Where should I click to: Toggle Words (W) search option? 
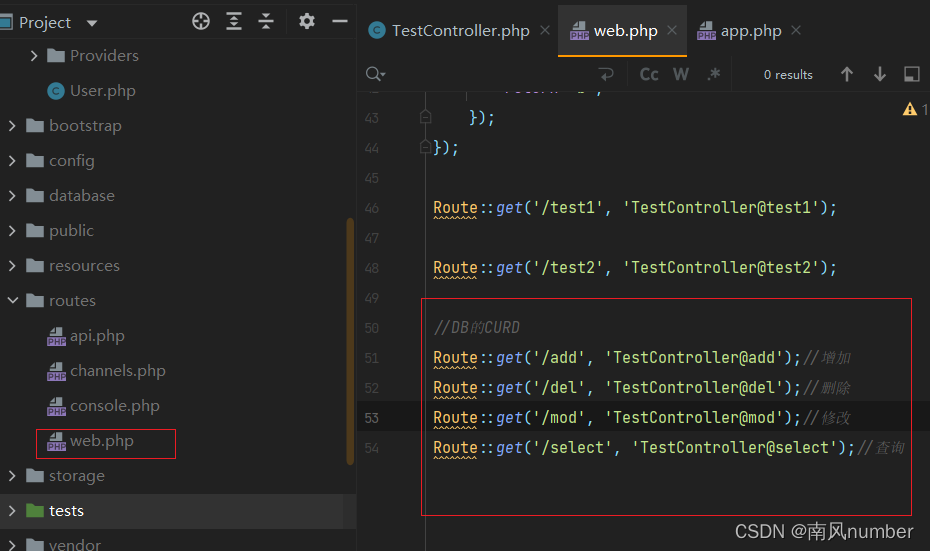(681, 74)
